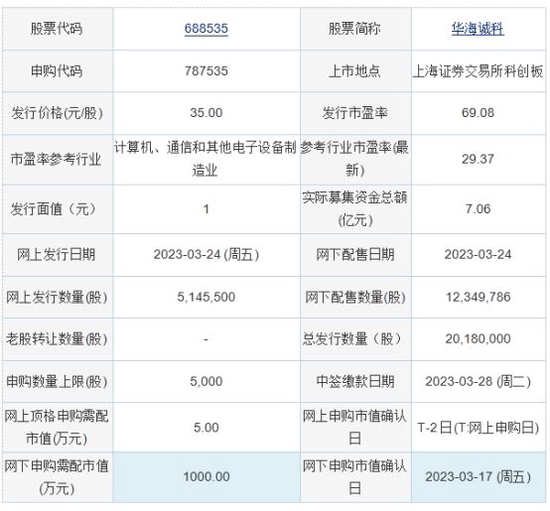
Task: Open the 华海诚科 stock name link
Action: coord(477,28)
